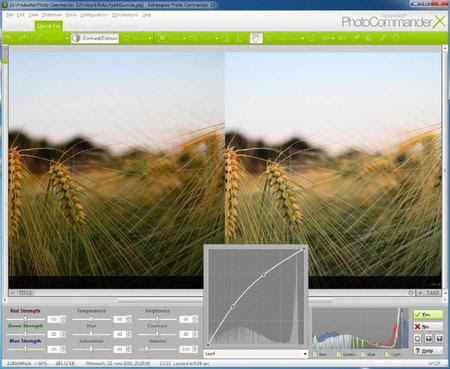This screenshot has width=450, height=369.
Task: Activate the highlighted hand pan tool
Action: point(256,38)
